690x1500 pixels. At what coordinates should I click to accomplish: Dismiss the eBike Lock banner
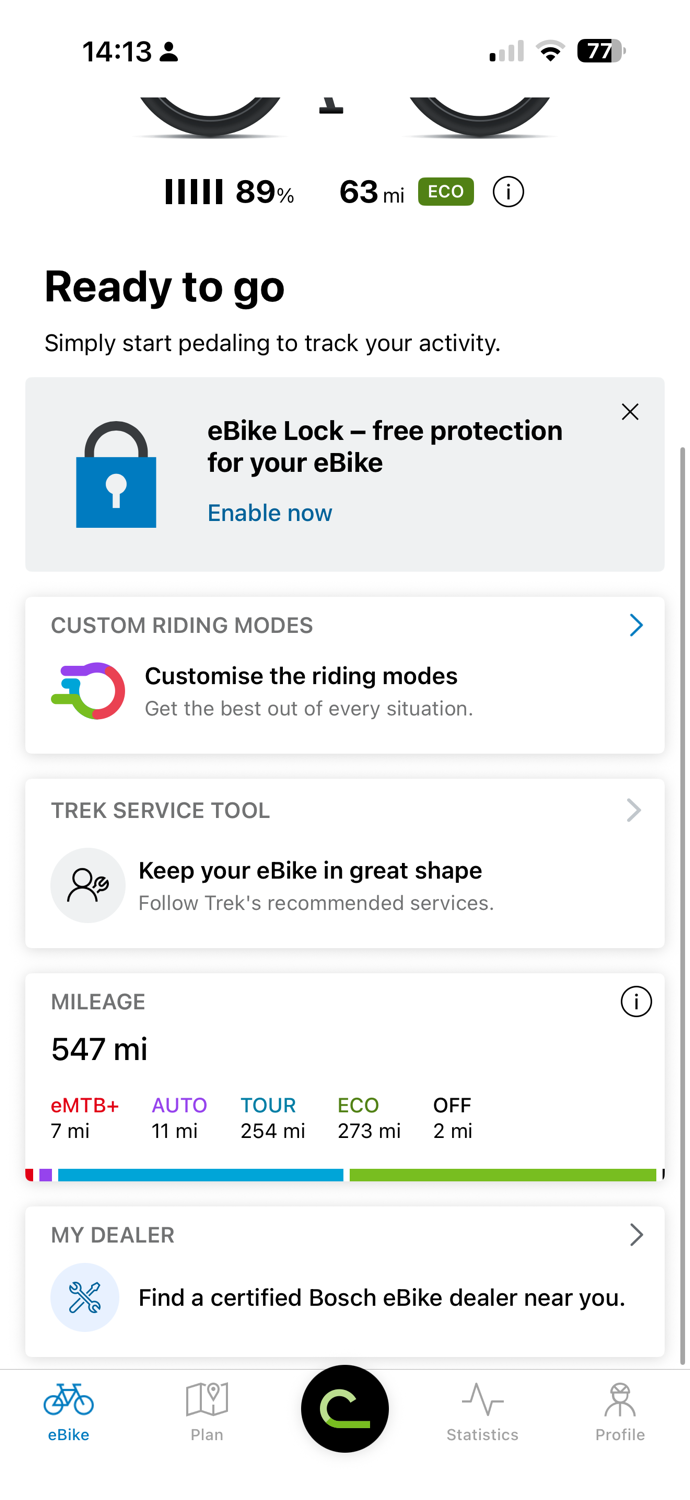pos(630,412)
